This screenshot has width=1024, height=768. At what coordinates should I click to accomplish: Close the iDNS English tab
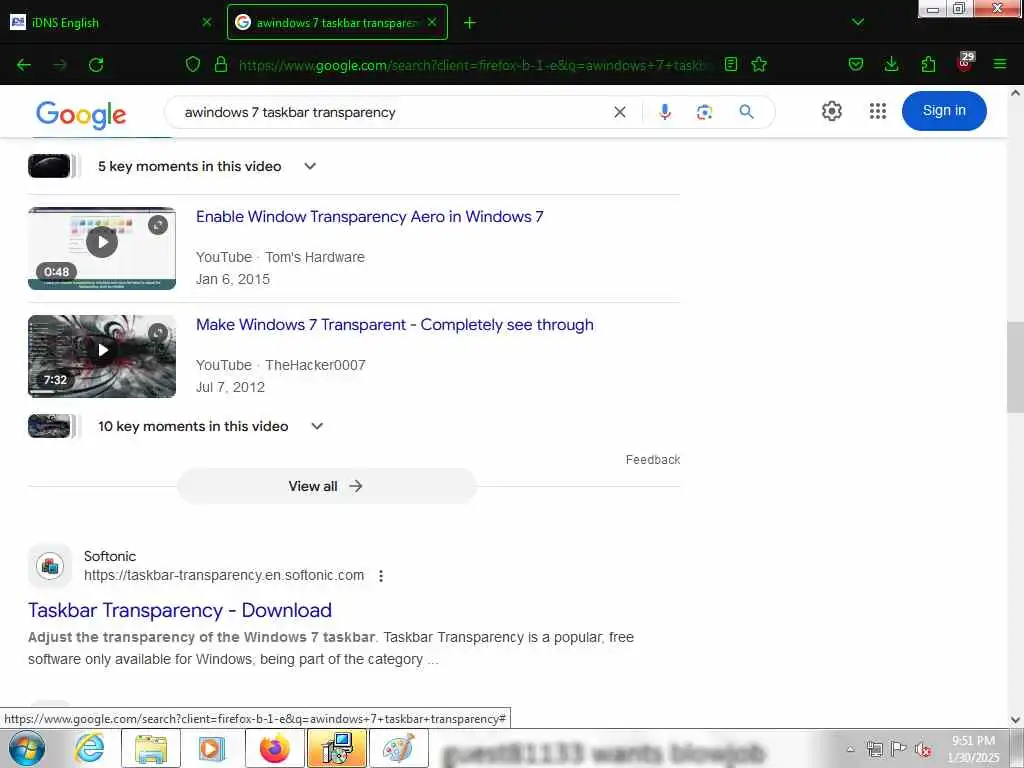click(x=207, y=22)
